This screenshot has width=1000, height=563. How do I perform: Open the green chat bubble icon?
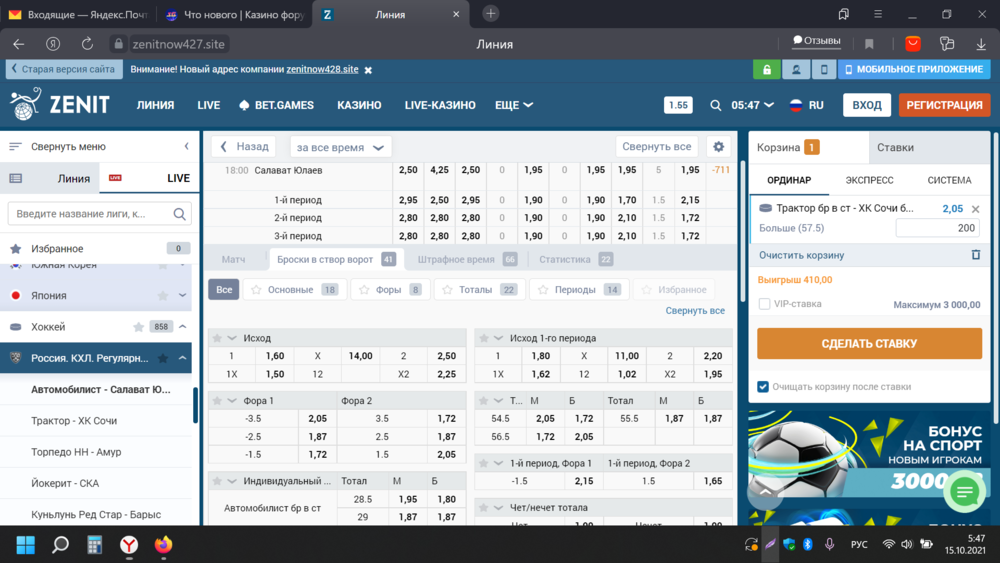(x=965, y=492)
